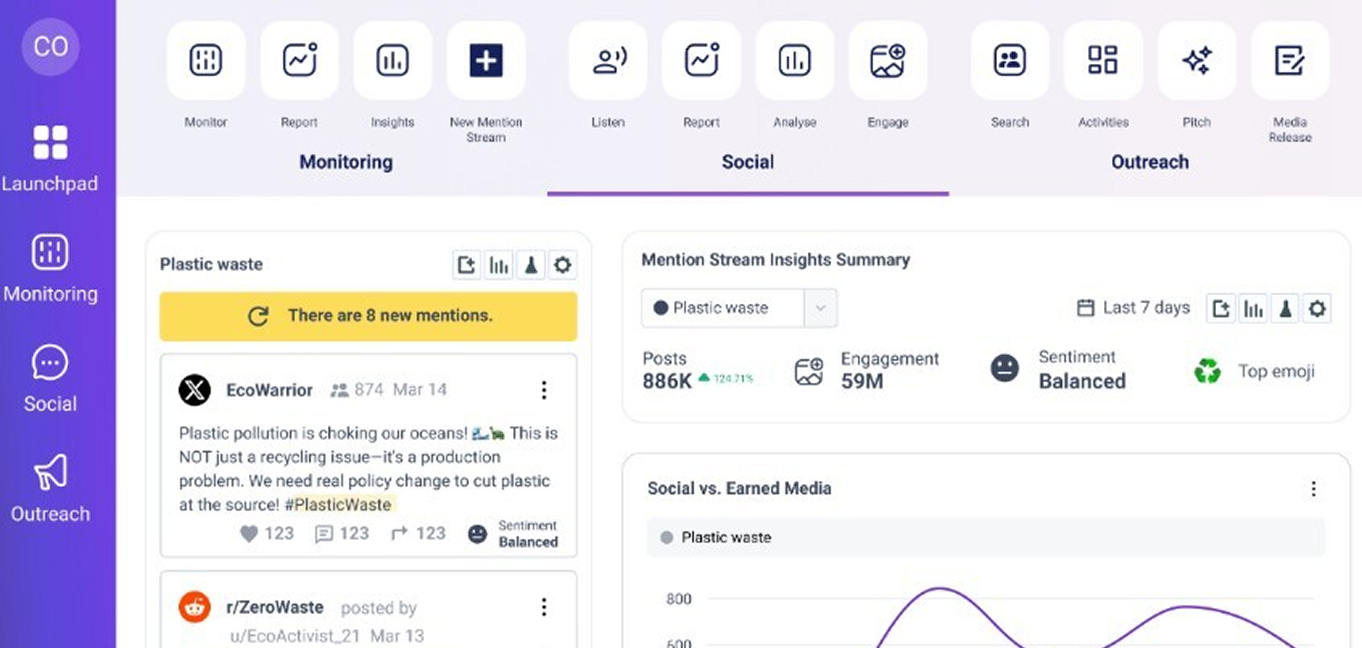Load the 8 new mentions banner
The height and width of the screenshot is (648, 1362).
tap(368, 316)
